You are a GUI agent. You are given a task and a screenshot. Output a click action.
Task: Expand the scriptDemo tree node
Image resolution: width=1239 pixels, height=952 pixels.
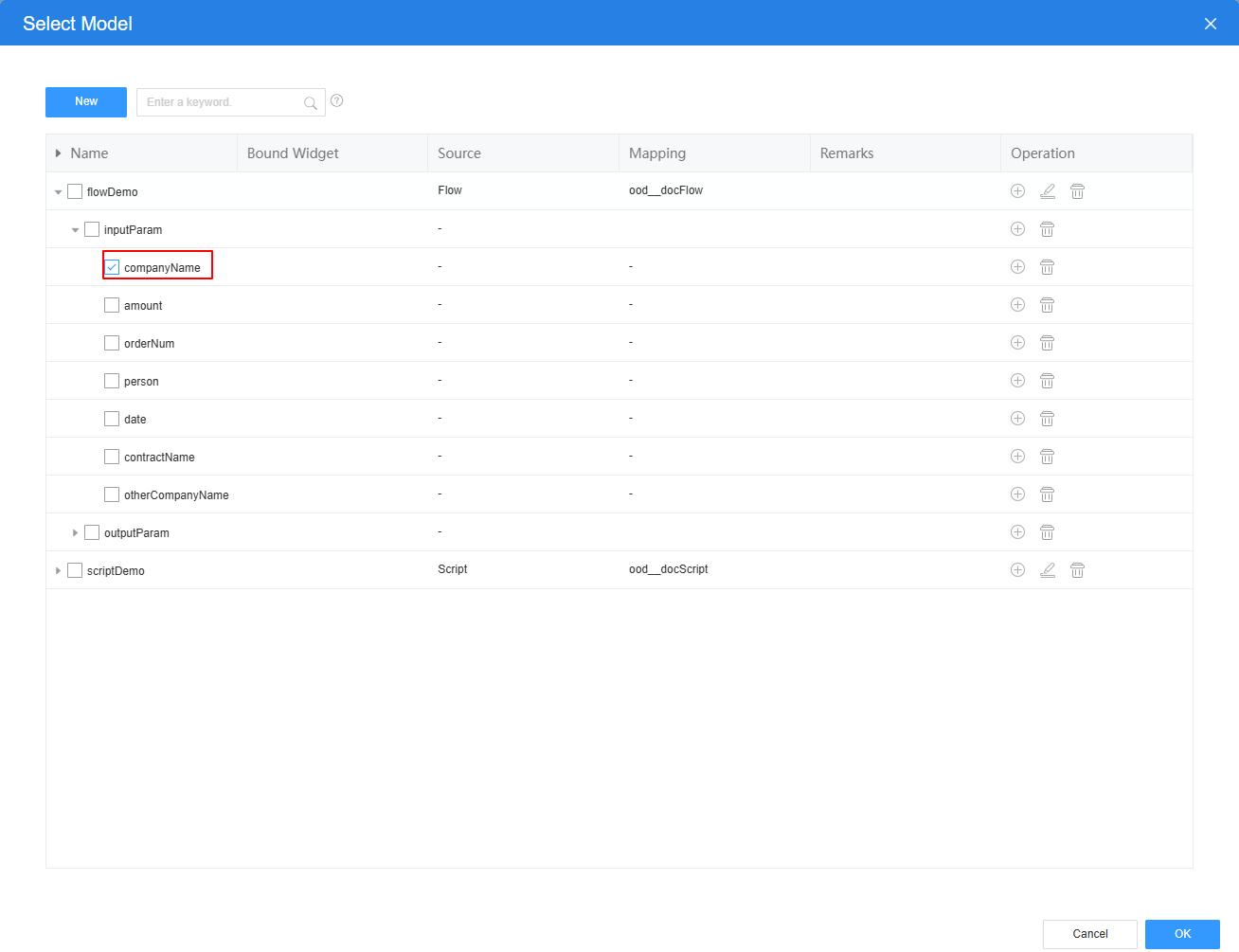[58, 570]
